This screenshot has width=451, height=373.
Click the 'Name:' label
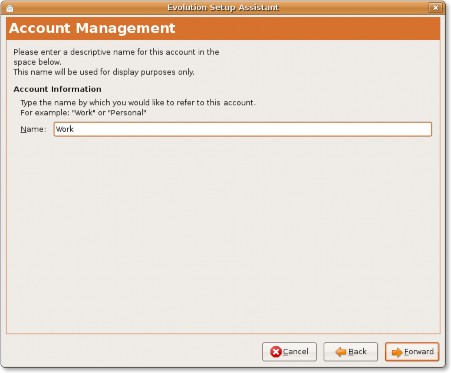point(33,129)
